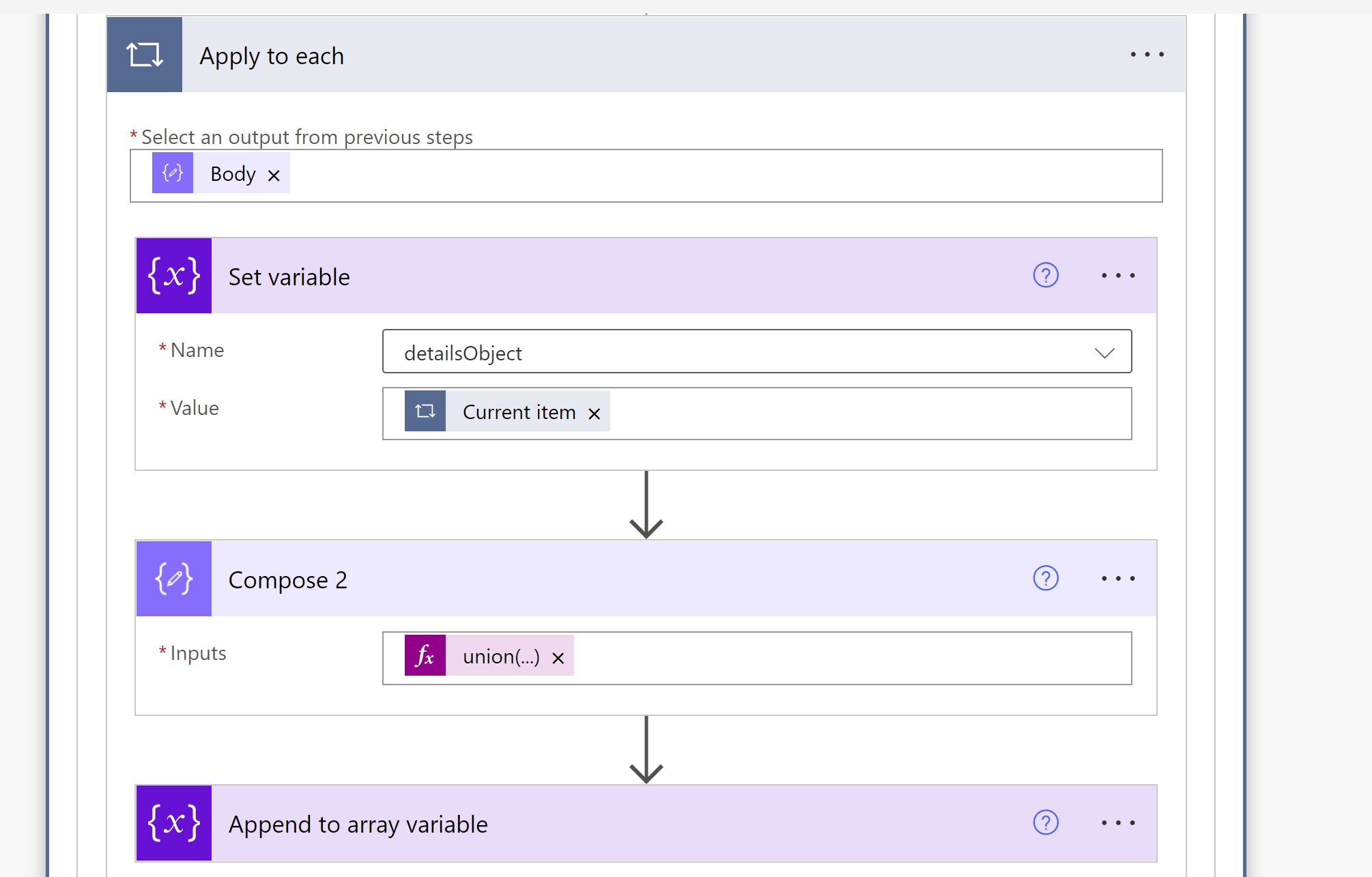
Task: Open help for Compose 2 action
Action: pyautogui.click(x=1045, y=579)
